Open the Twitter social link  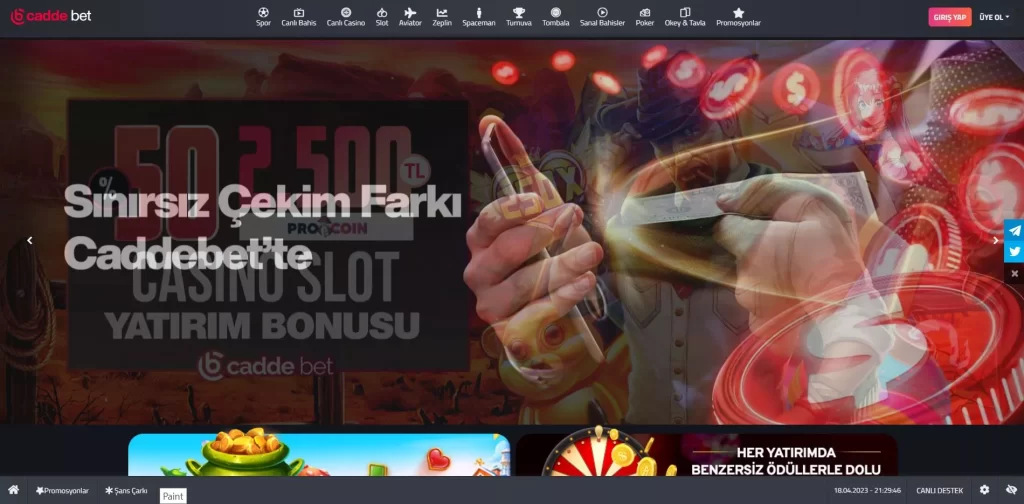[1014, 251]
